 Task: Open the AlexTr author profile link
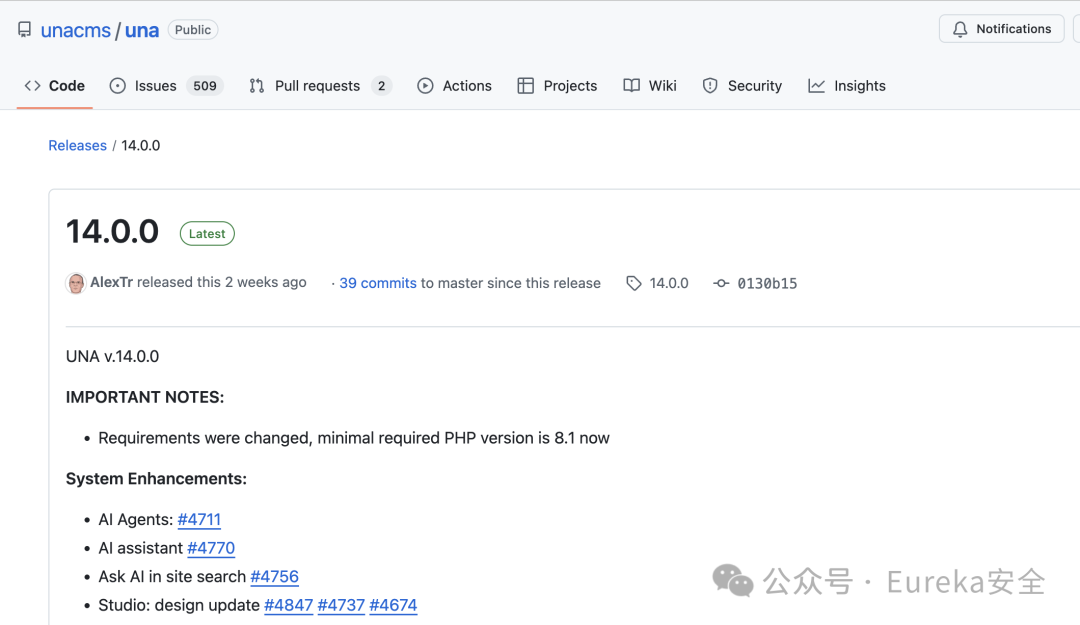[x=111, y=283]
